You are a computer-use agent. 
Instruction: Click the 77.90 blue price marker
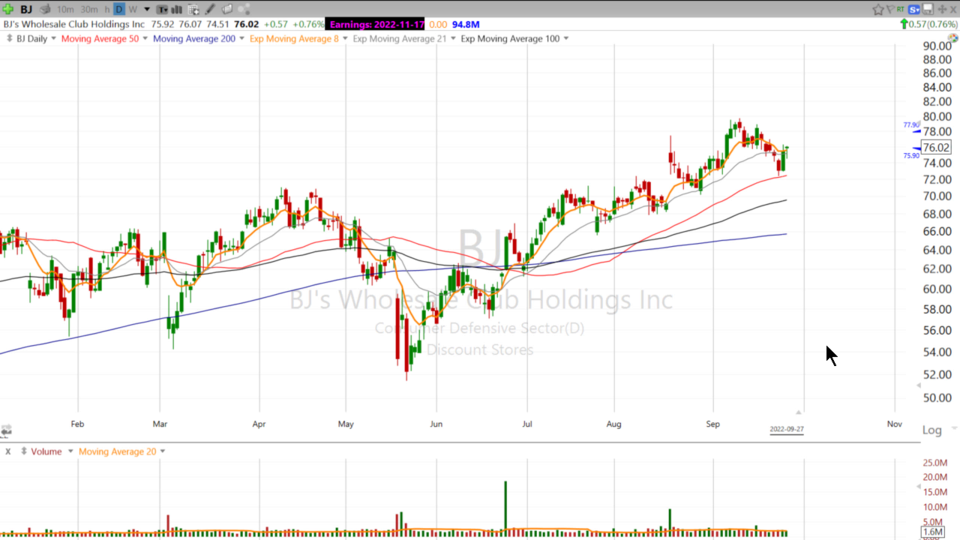point(912,126)
